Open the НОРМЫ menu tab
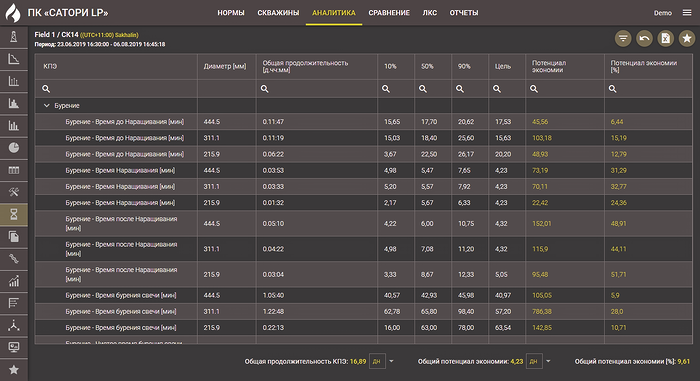The height and width of the screenshot is (381, 700). point(231,13)
